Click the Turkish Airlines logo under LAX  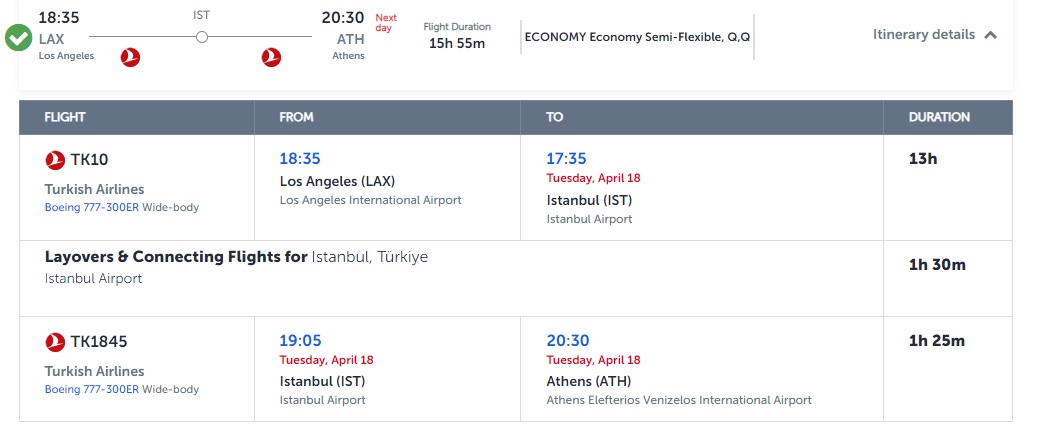(130, 58)
